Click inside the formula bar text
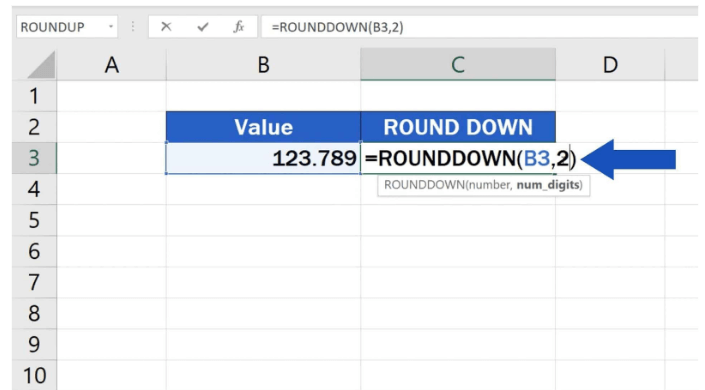The image size is (705, 390). [337, 27]
